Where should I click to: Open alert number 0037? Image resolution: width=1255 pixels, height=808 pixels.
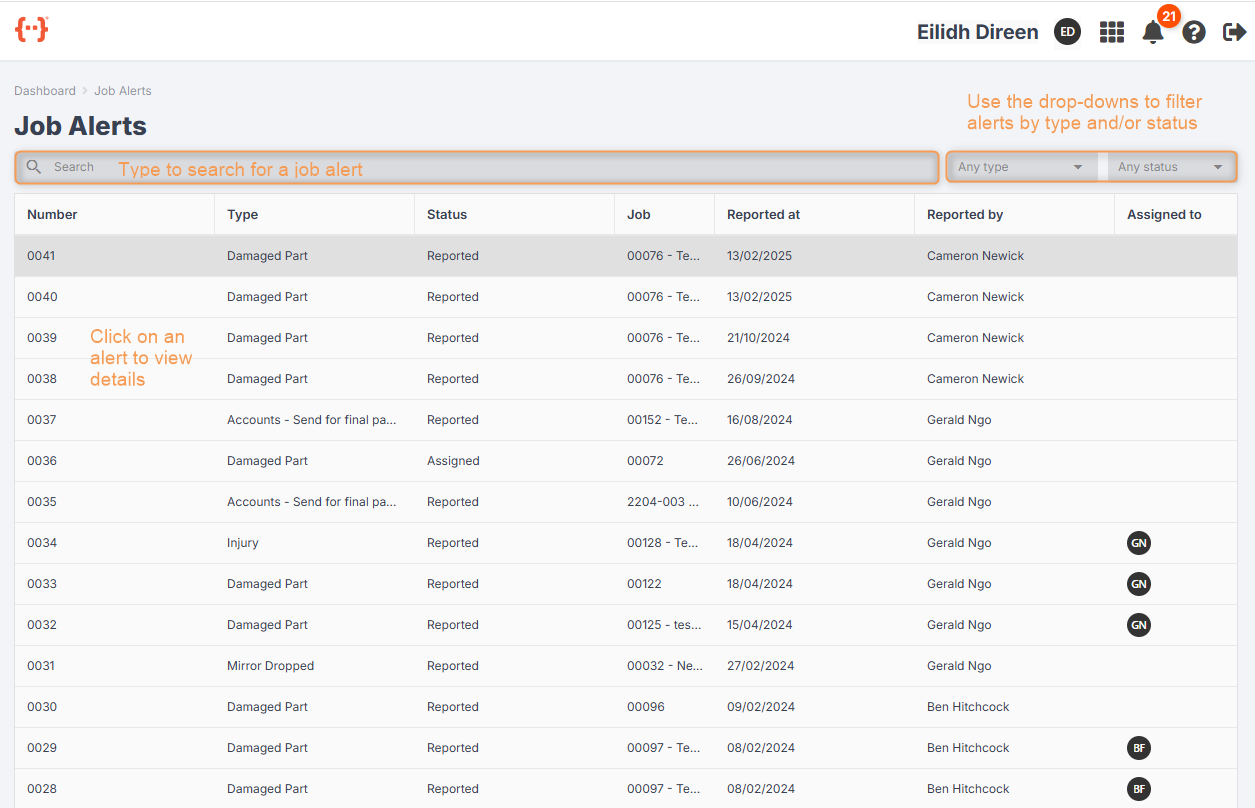tap(626, 420)
